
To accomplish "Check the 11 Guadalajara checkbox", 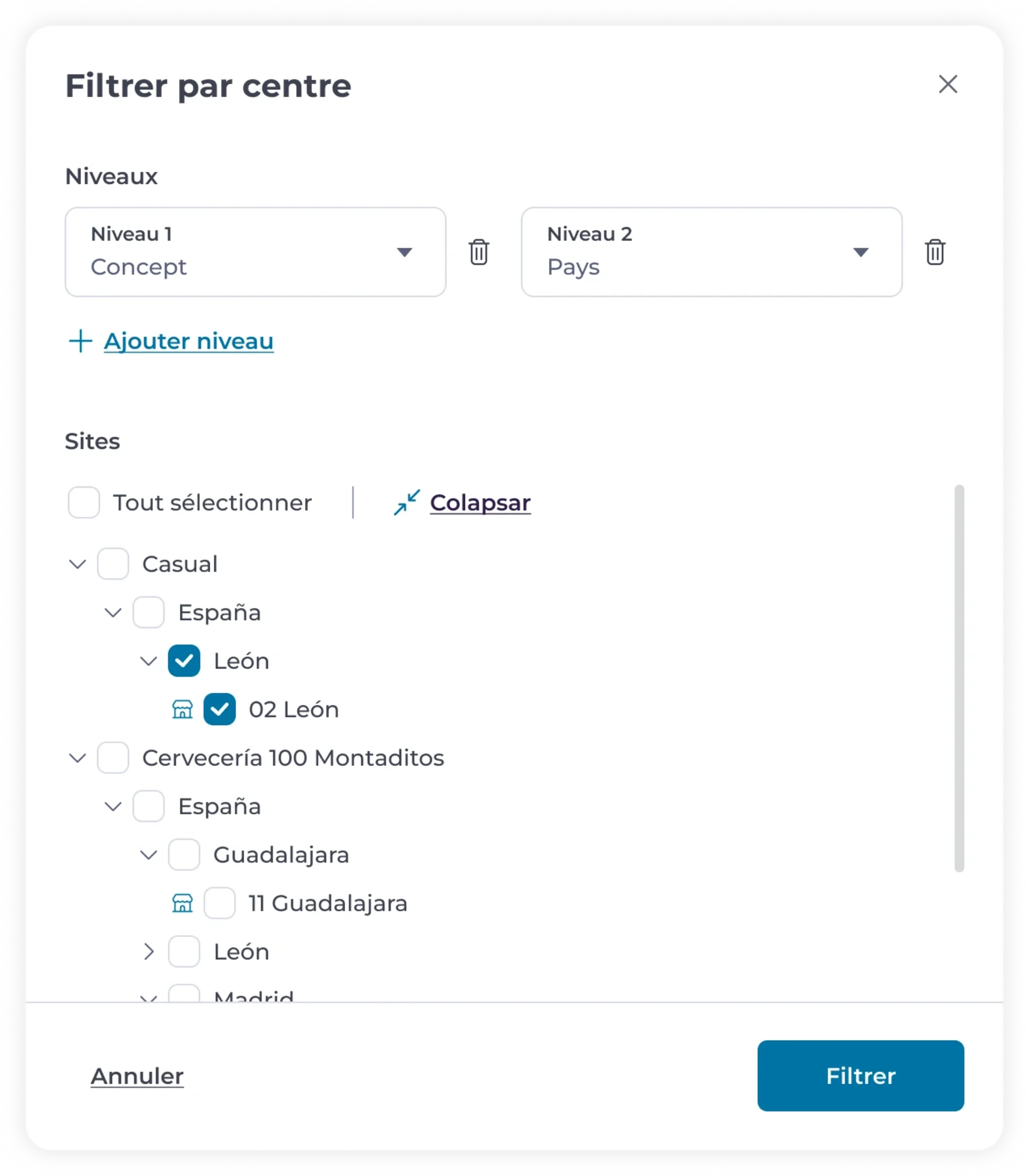I will click(219, 903).
